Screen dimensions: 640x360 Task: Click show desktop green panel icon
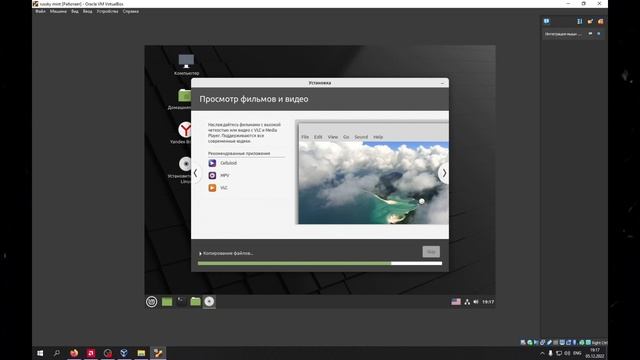[167, 302]
